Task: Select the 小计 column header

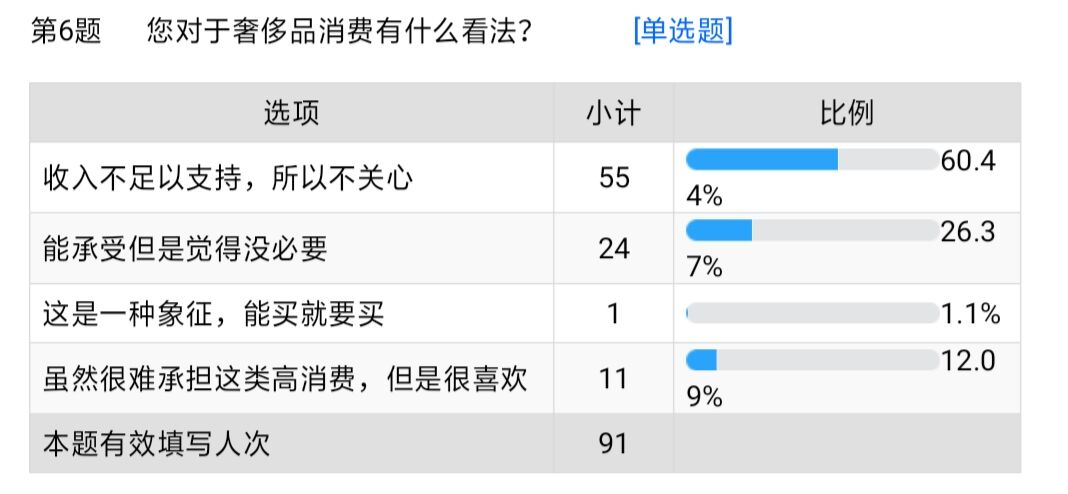Action: coord(614,113)
